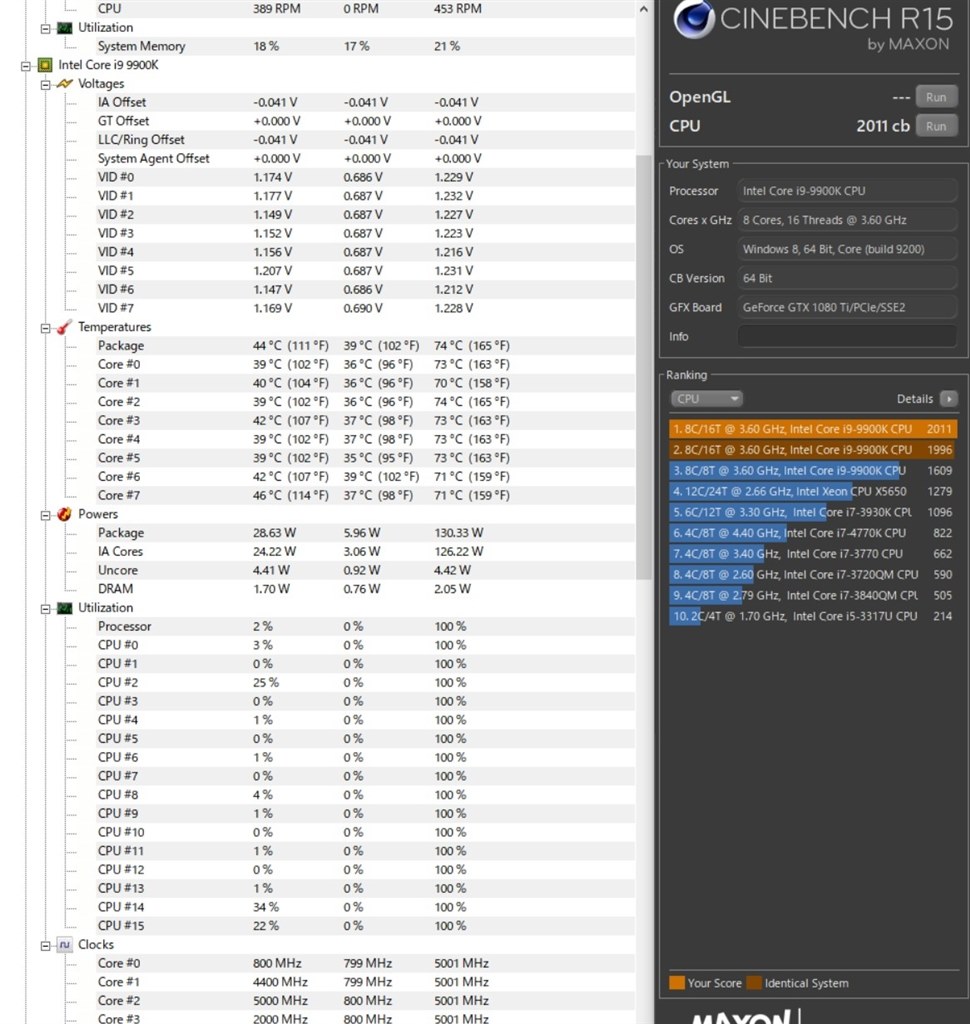Click the Powers flame icon

pyautogui.click(x=64, y=514)
